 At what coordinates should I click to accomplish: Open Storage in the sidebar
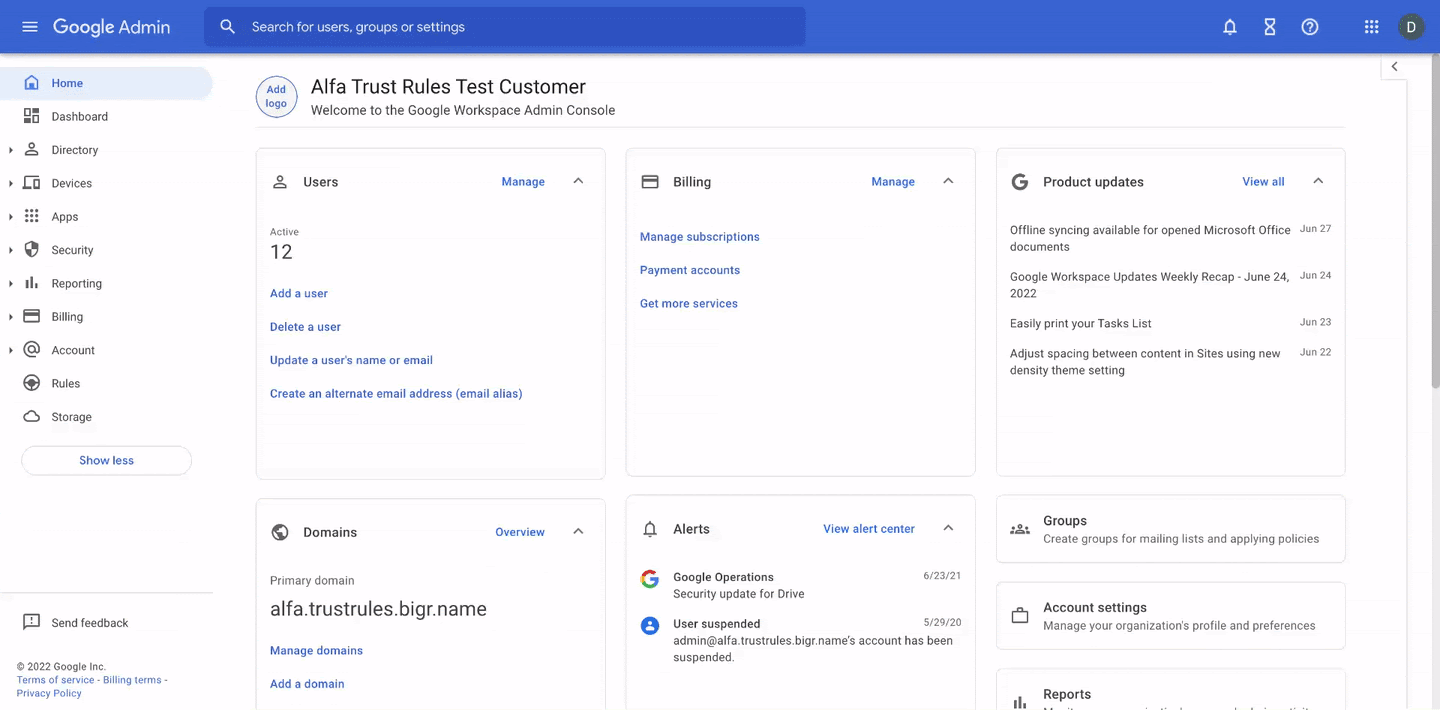[106, 417]
